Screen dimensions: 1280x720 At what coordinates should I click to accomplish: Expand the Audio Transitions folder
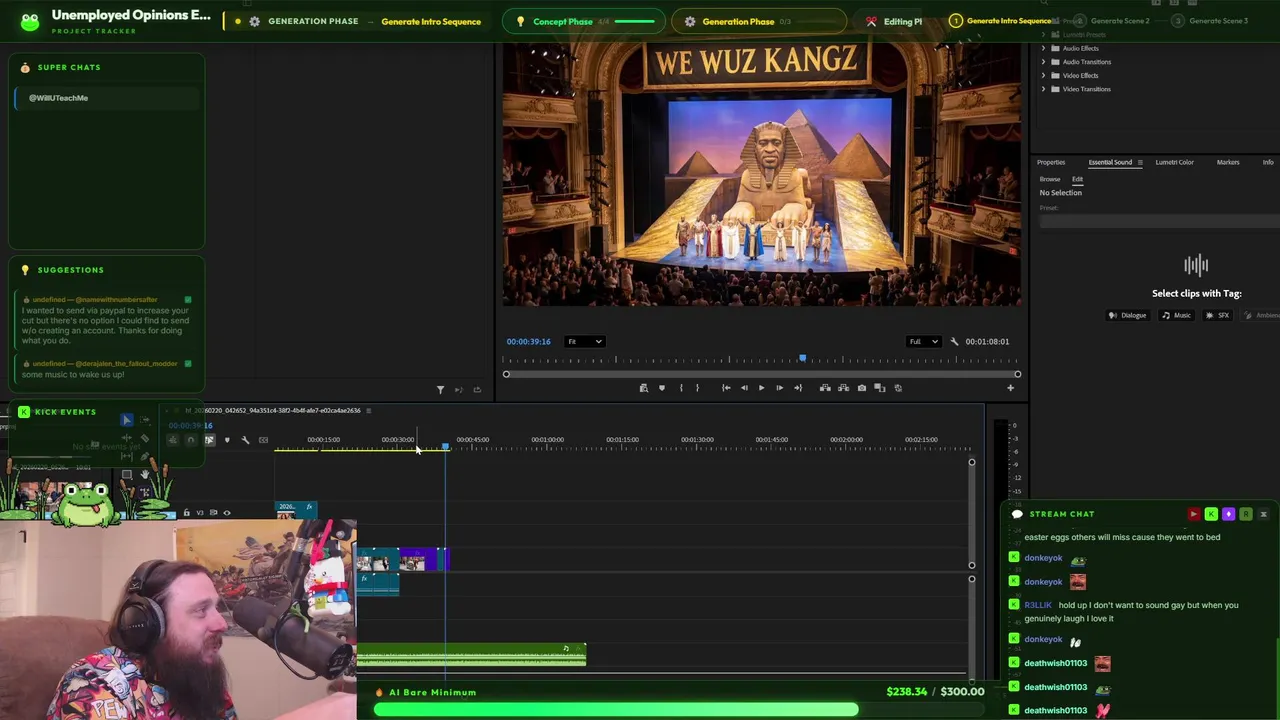pos(1043,62)
